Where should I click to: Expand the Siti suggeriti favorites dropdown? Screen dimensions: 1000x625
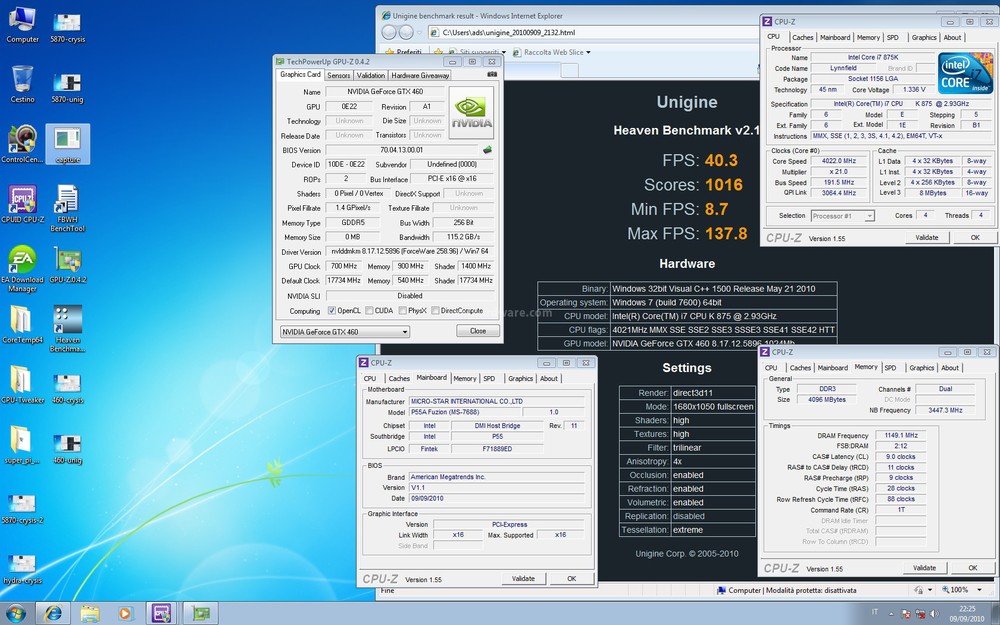[x=504, y=52]
